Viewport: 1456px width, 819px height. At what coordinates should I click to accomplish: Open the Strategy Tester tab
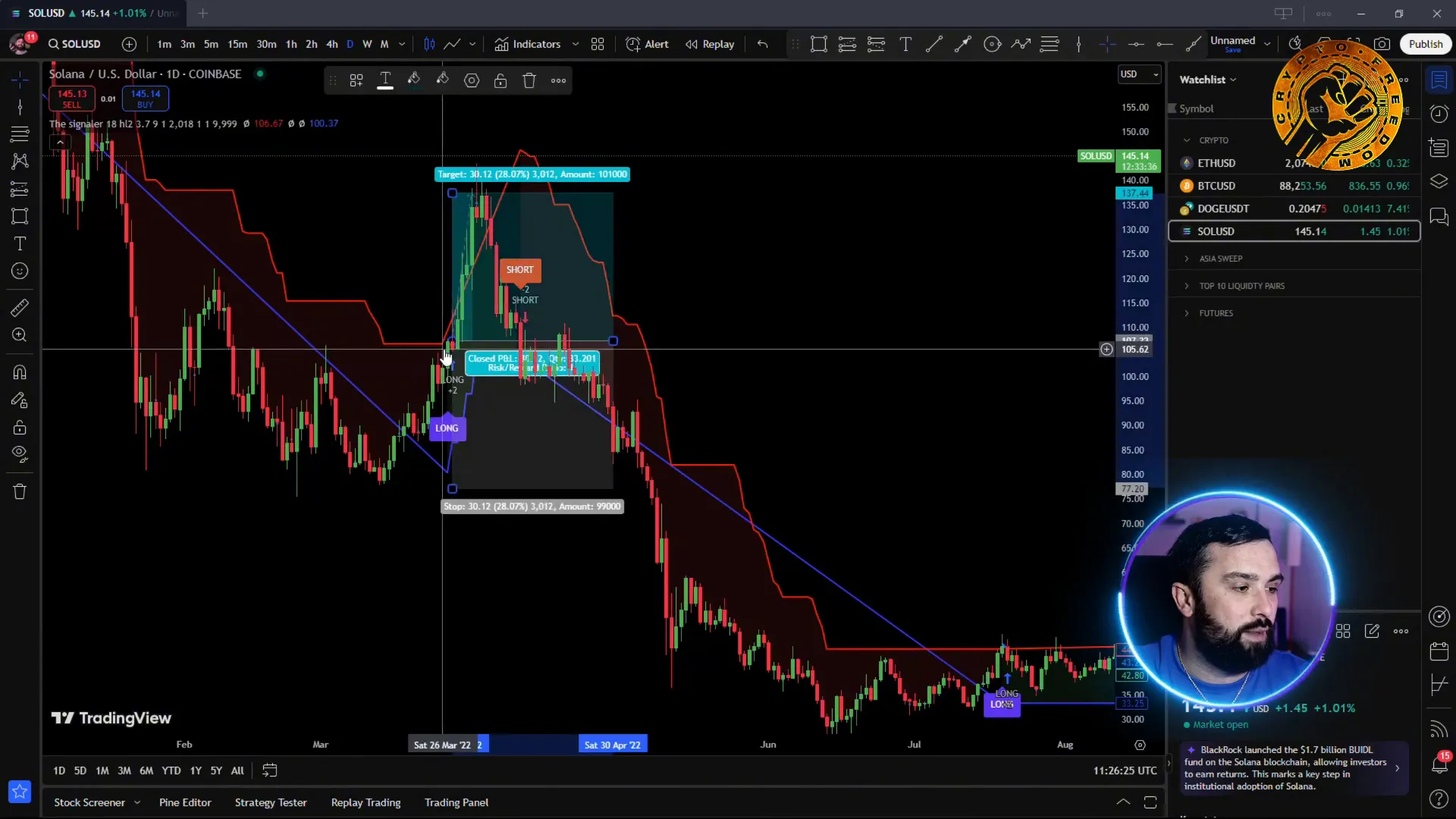coord(271,802)
